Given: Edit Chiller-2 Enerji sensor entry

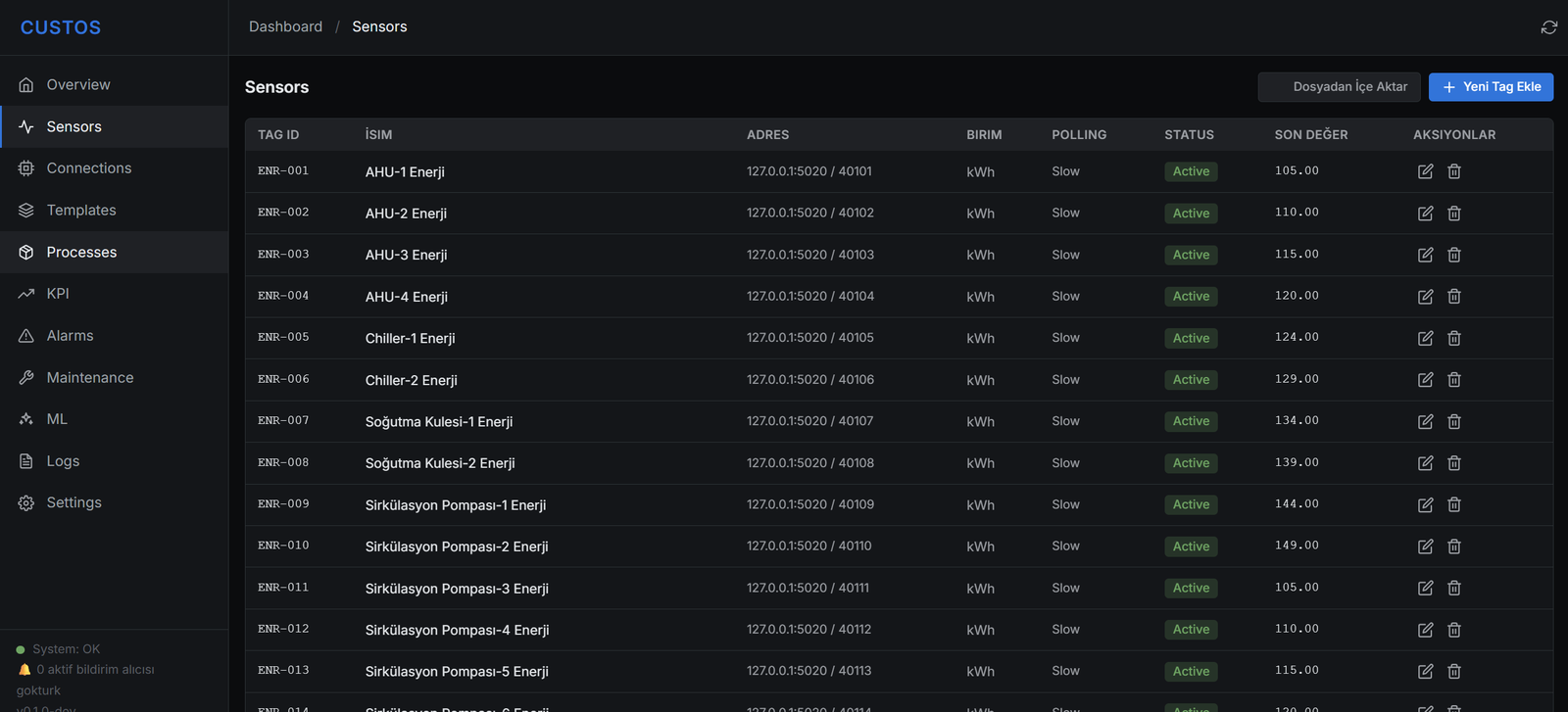Looking at the screenshot, I should [x=1426, y=380].
